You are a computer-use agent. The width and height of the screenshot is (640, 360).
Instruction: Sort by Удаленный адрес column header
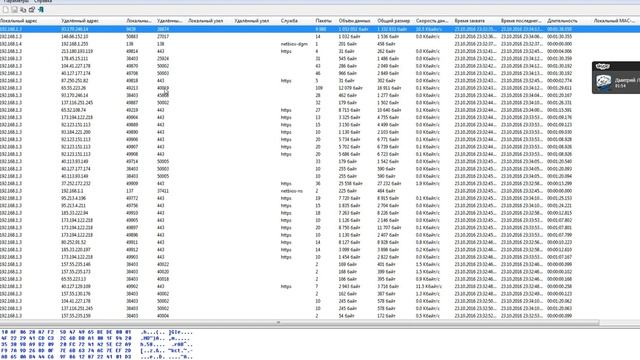80,20
